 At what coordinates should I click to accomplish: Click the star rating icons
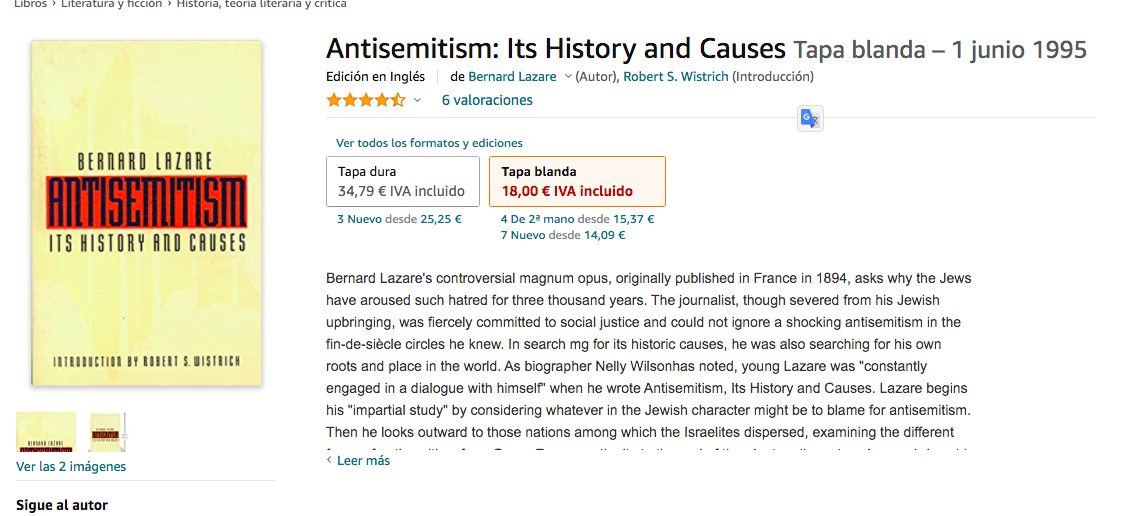click(x=365, y=100)
